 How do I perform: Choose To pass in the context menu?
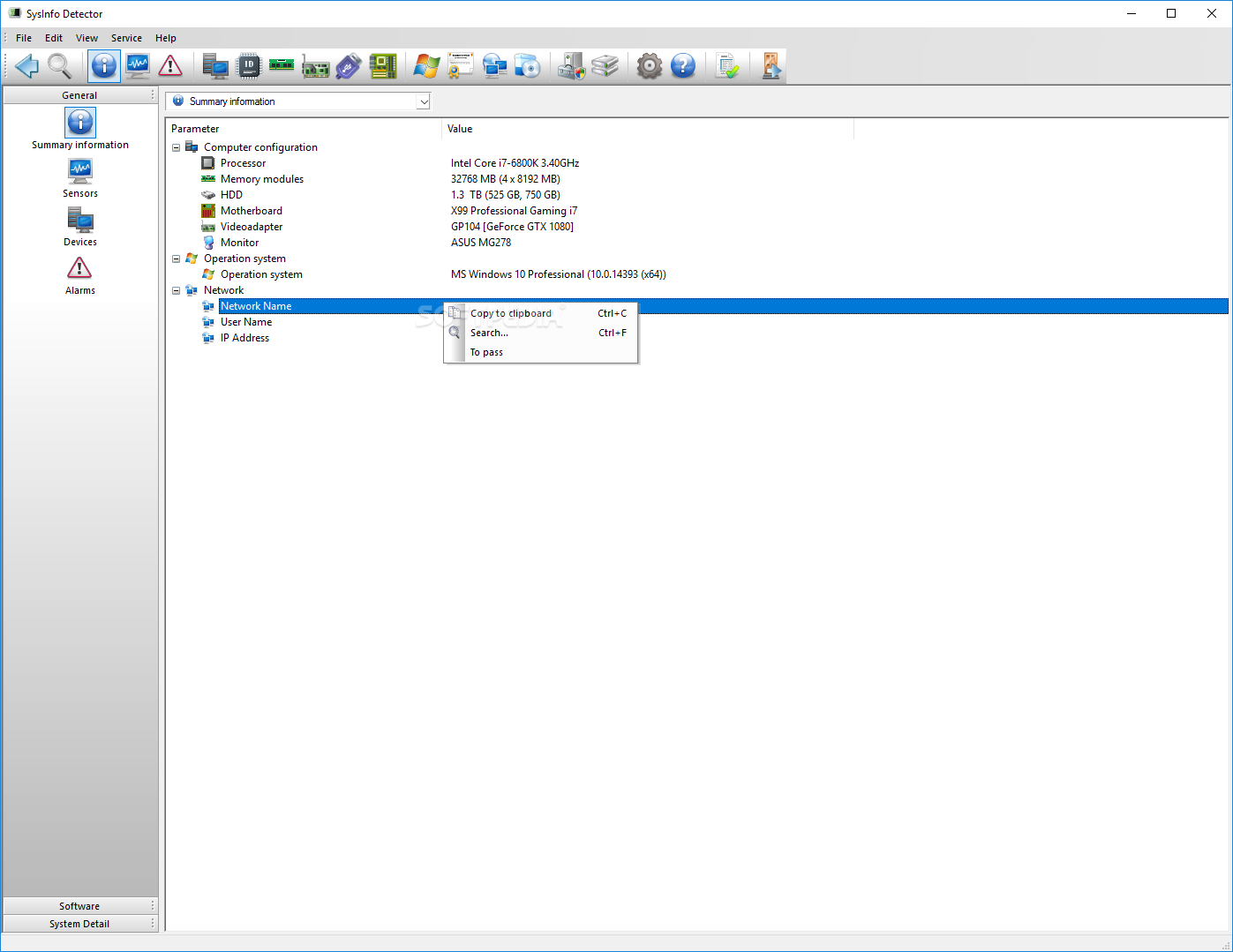click(541, 352)
